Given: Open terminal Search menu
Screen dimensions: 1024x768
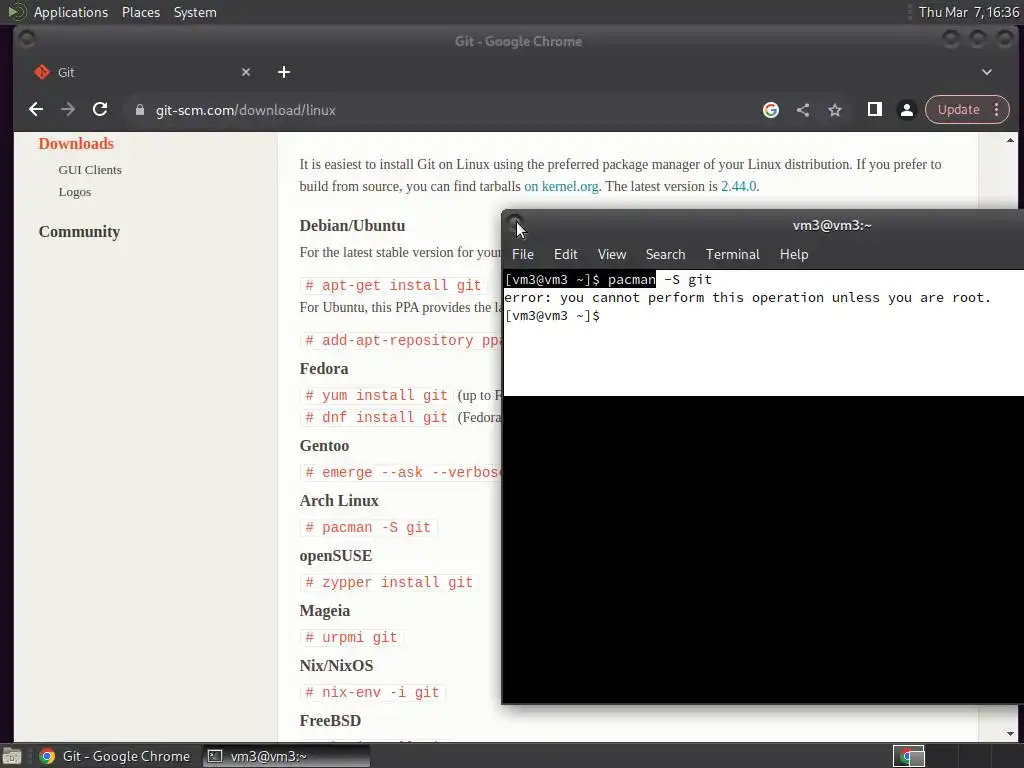Looking at the screenshot, I should [x=665, y=254].
